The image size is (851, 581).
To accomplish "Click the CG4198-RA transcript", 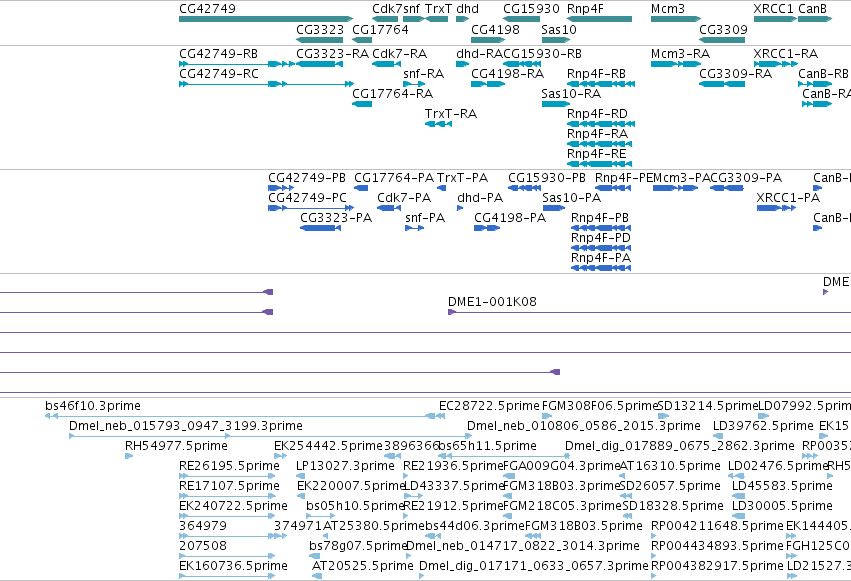I will (x=488, y=84).
